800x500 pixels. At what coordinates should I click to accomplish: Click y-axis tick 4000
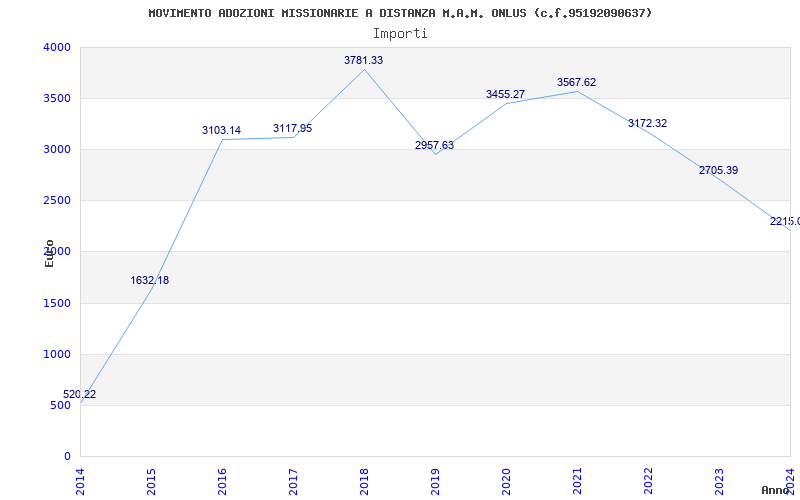coord(57,47)
